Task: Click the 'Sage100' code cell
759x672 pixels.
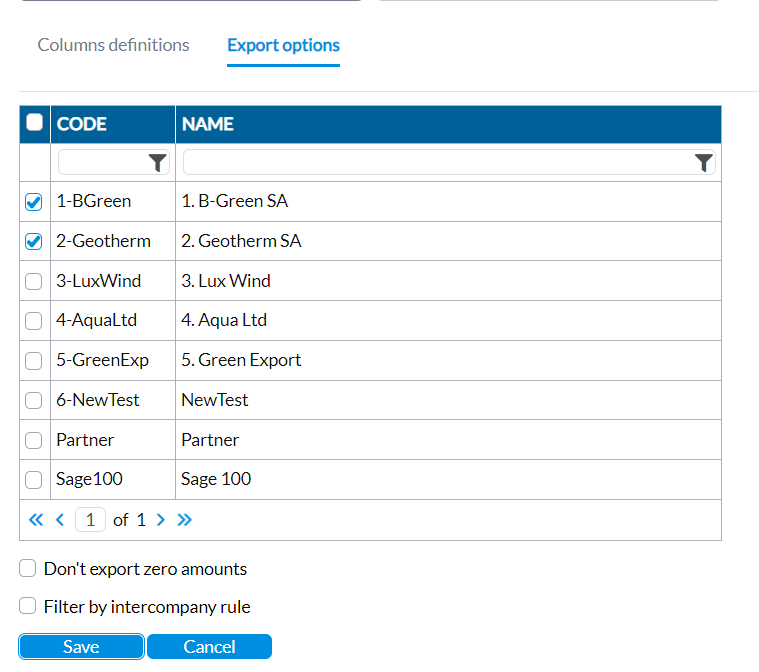Action: 113,480
